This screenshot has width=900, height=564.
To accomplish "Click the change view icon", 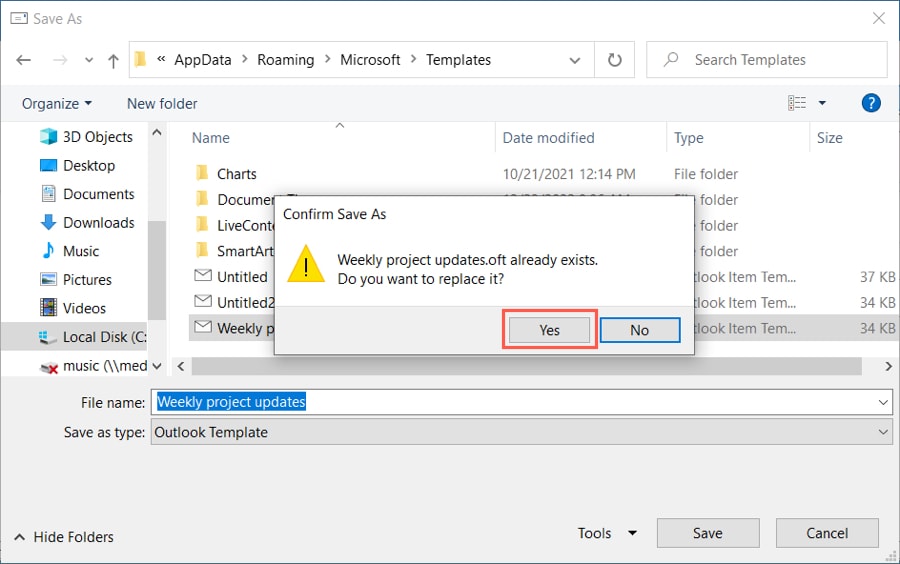I will [x=797, y=103].
